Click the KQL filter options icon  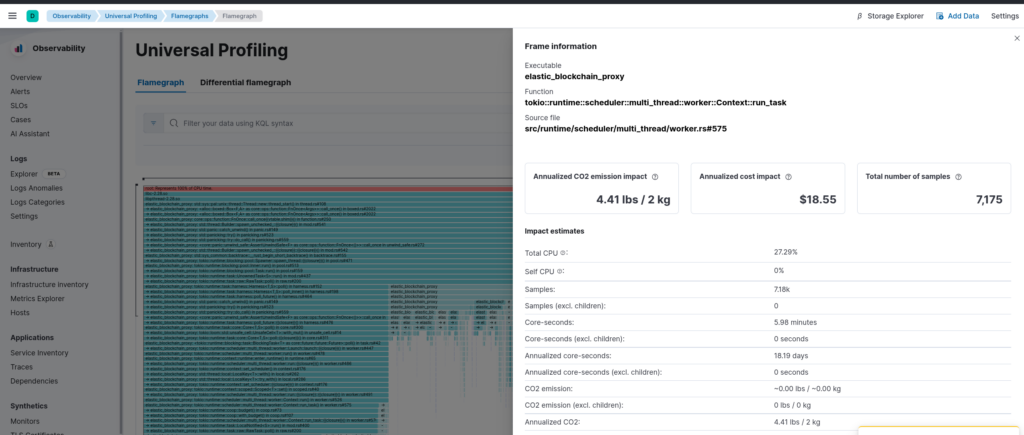pos(153,123)
